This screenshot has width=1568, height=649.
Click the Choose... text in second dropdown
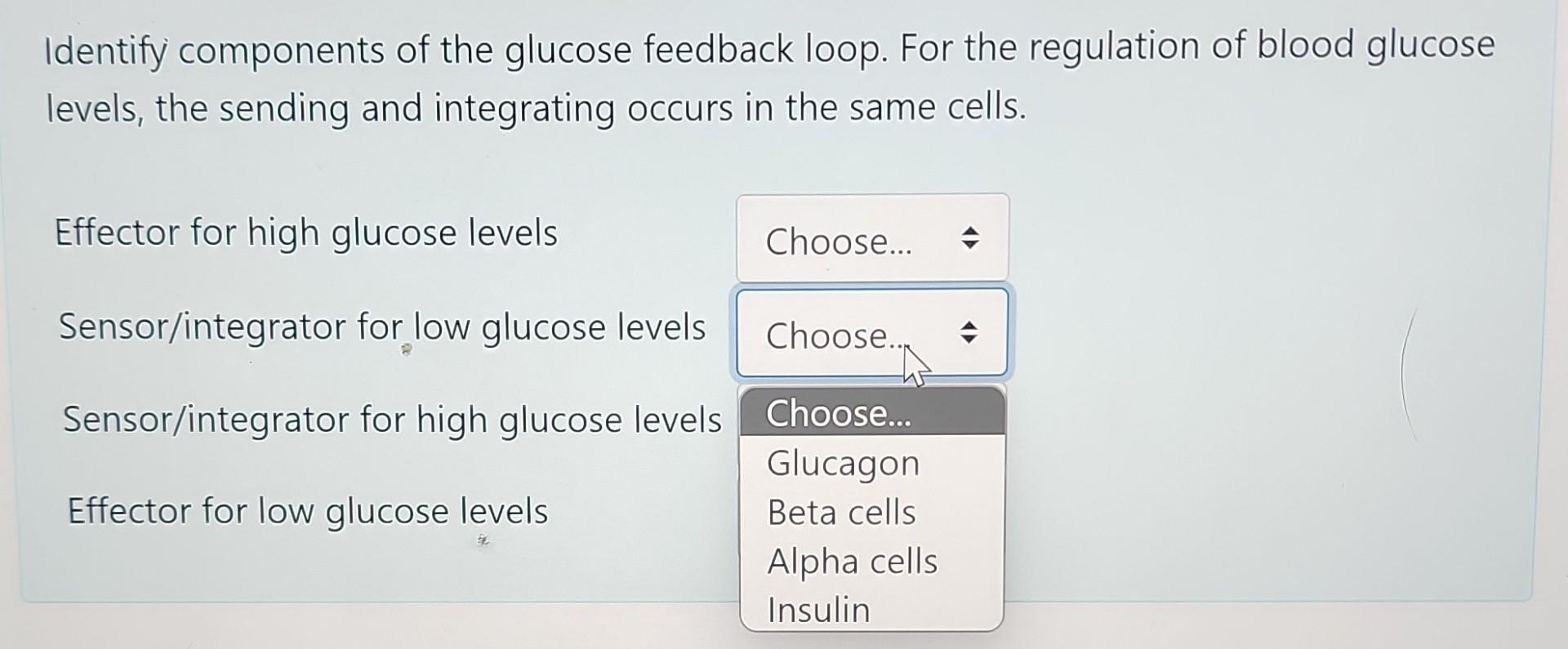[833, 336]
